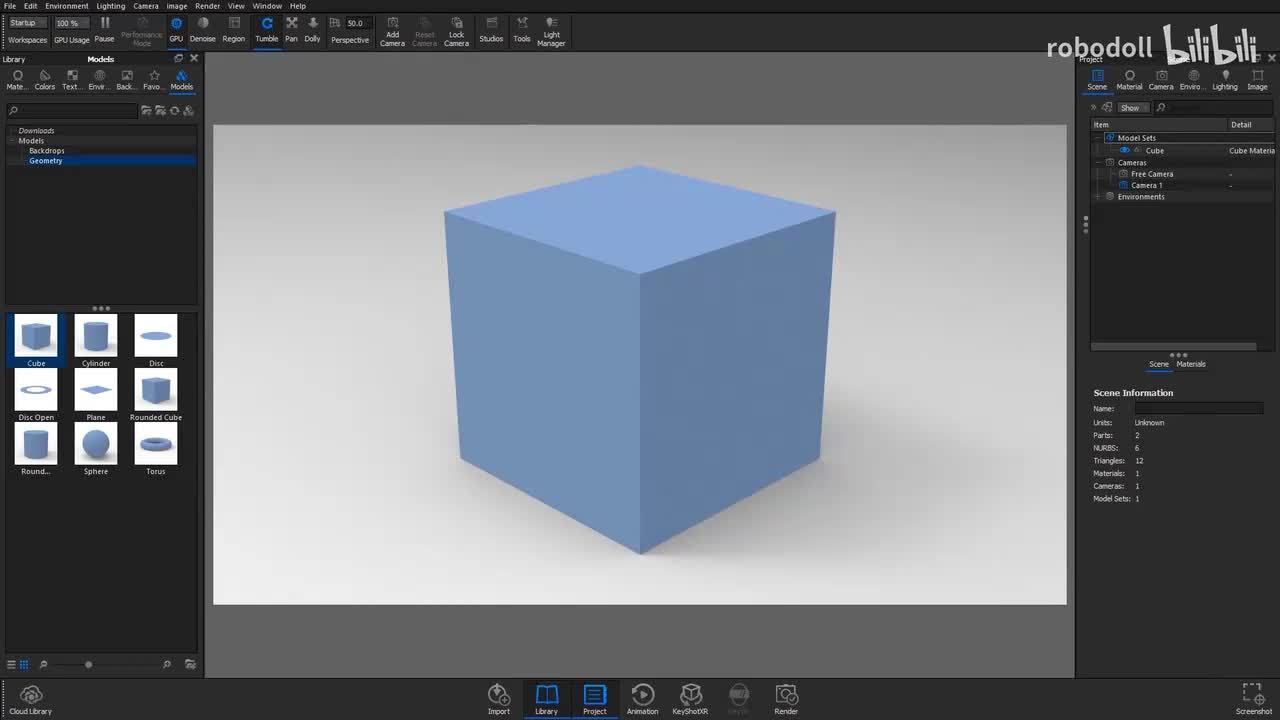Screen dimensions: 1280x720
Task: Open the Studios panel
Action: (x=491, y=29)
